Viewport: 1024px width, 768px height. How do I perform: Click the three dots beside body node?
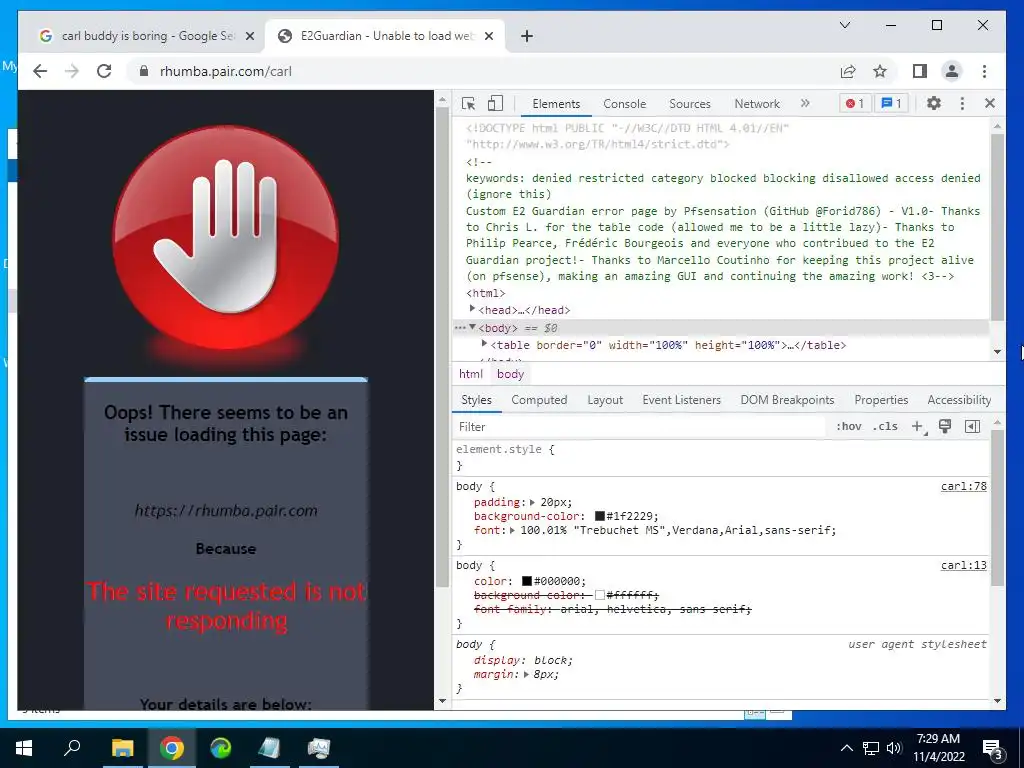[460, 328]
